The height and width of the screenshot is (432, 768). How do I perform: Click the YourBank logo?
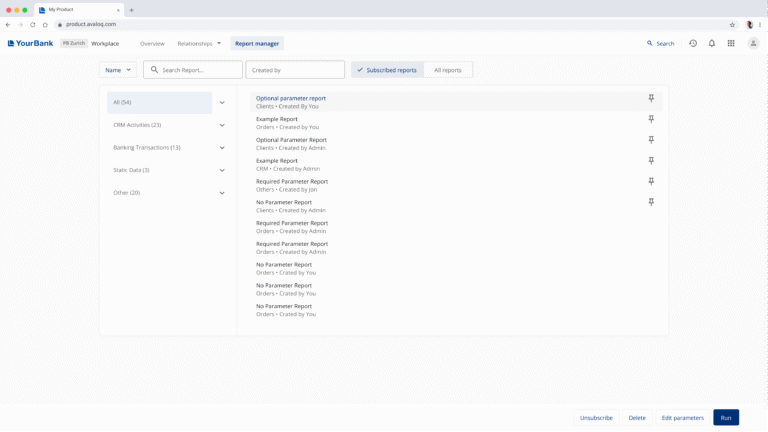point(31,43)
